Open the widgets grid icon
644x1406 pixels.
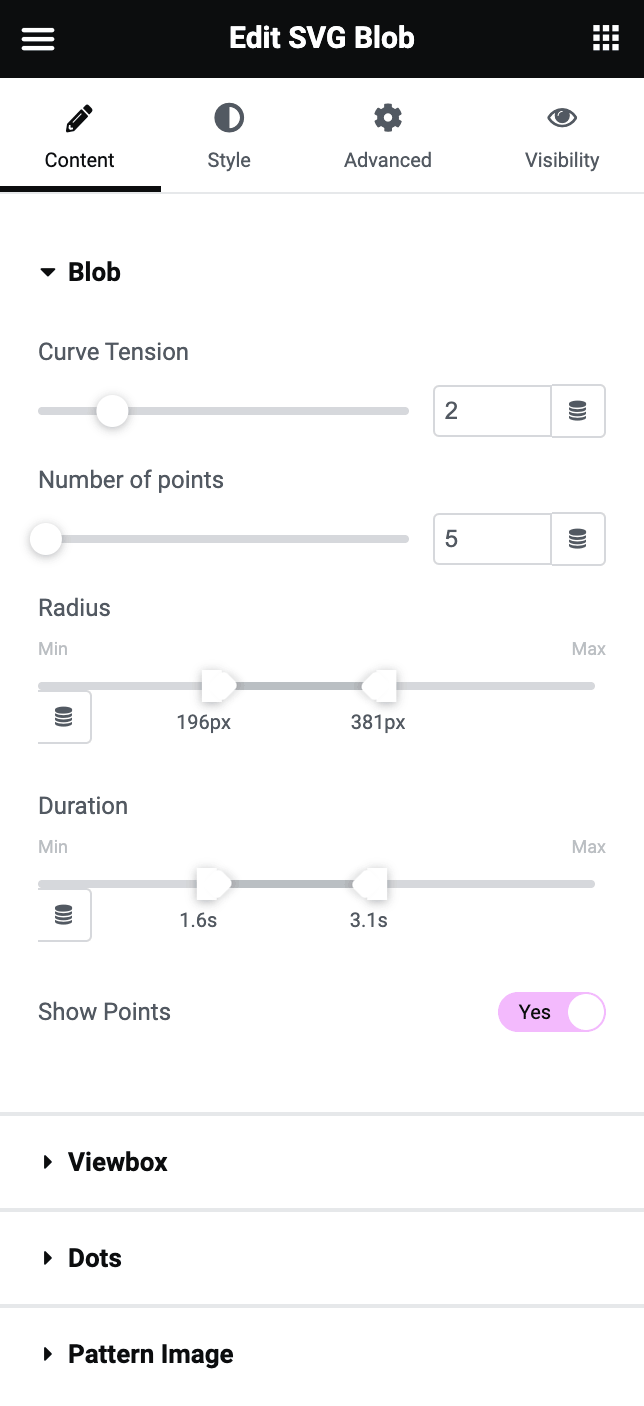click(606, 39)
